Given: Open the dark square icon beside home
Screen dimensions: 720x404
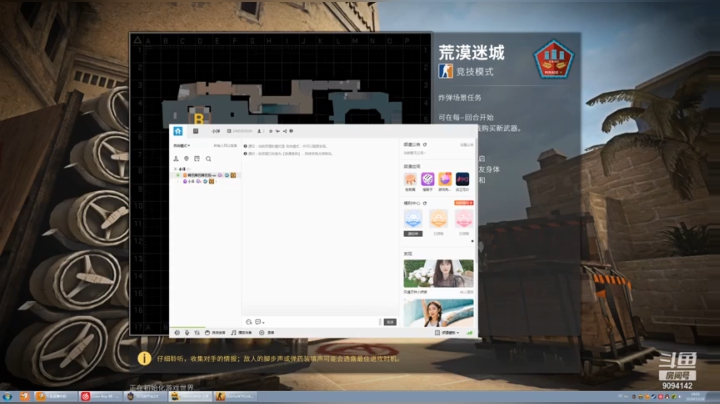Looking at the screenshot, I should tap(195, 131).
